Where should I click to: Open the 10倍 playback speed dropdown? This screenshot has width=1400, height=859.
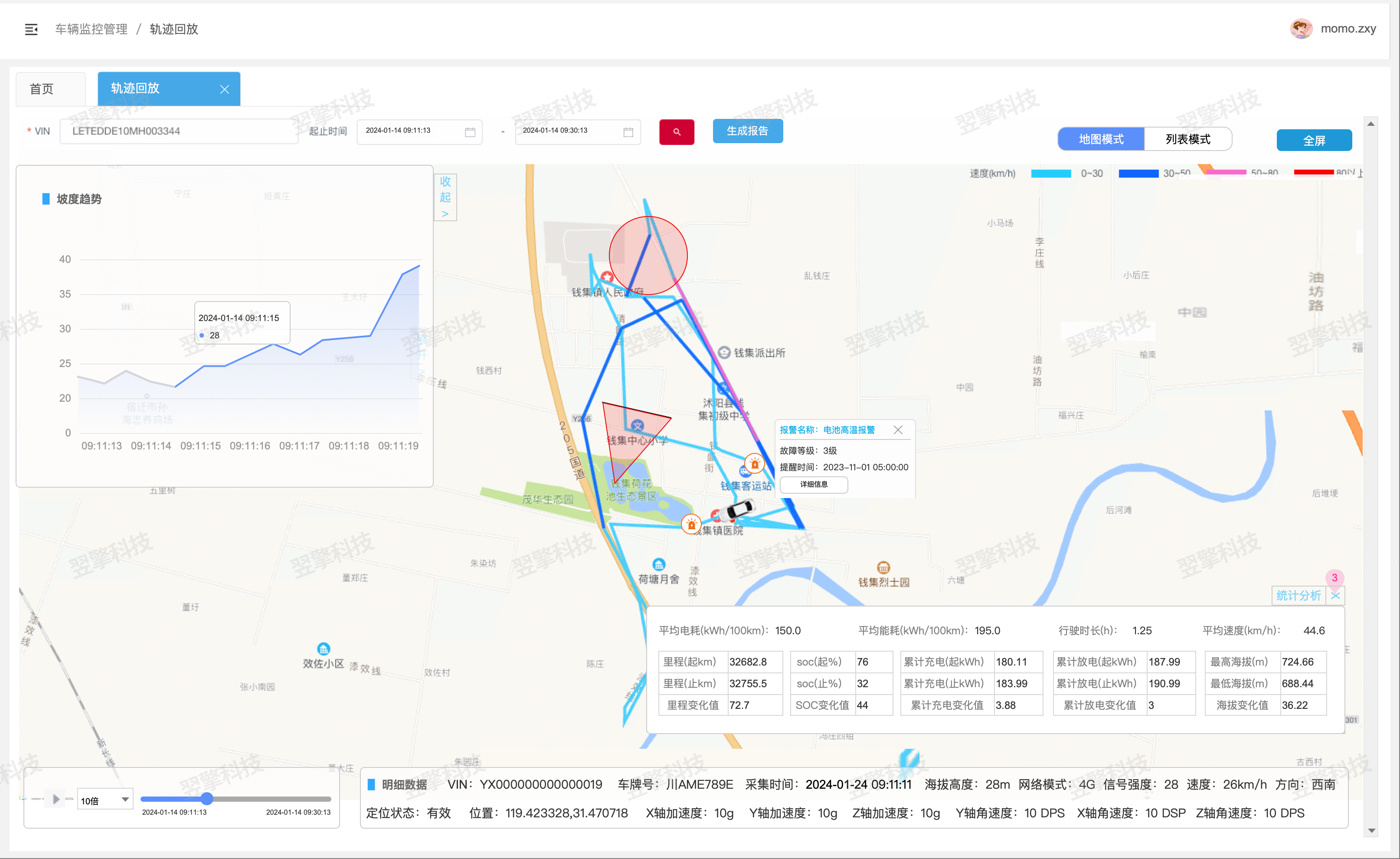point(105,800)
